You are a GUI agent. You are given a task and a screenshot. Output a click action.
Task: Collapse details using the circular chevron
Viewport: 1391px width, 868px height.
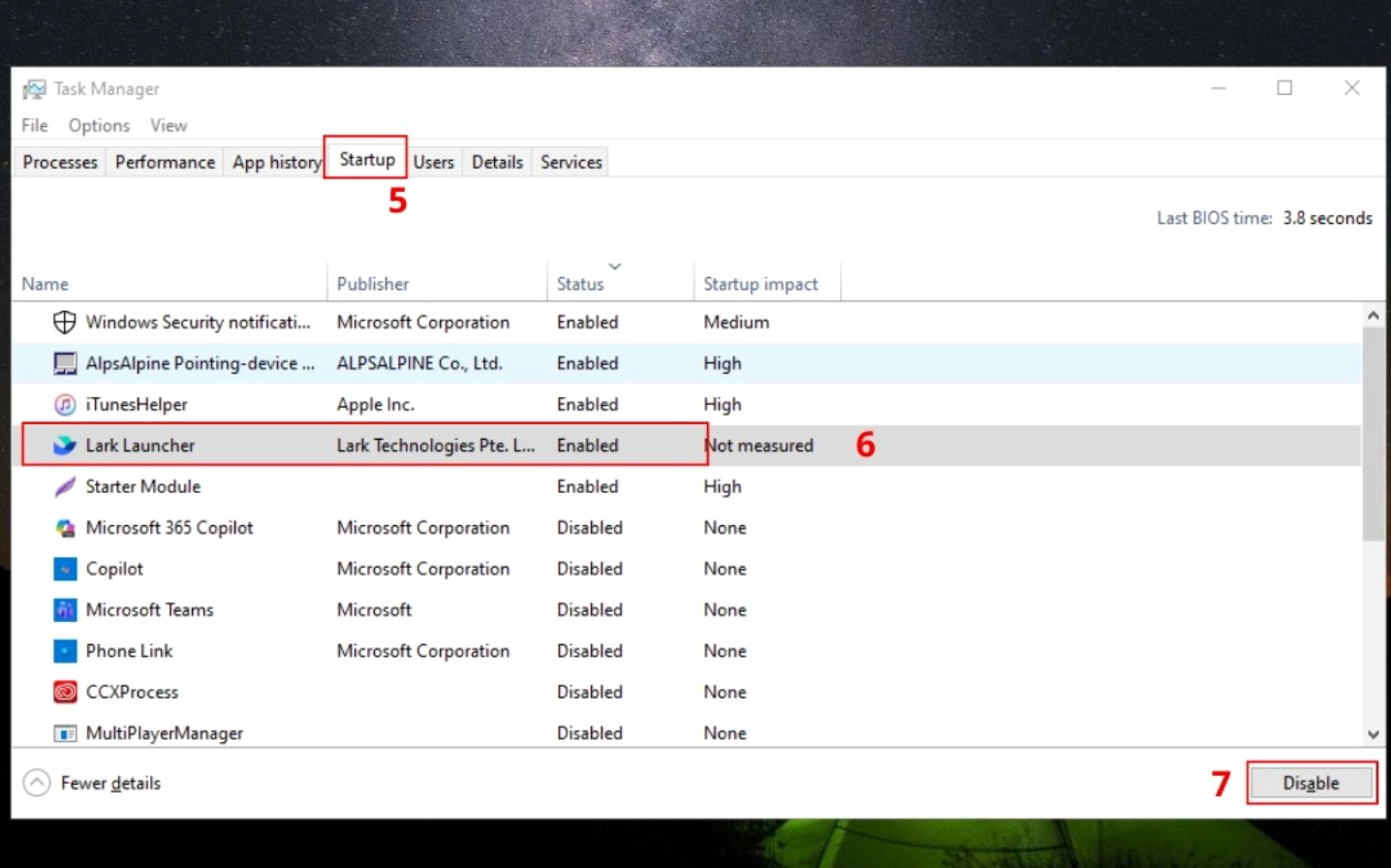coord(36,782)
